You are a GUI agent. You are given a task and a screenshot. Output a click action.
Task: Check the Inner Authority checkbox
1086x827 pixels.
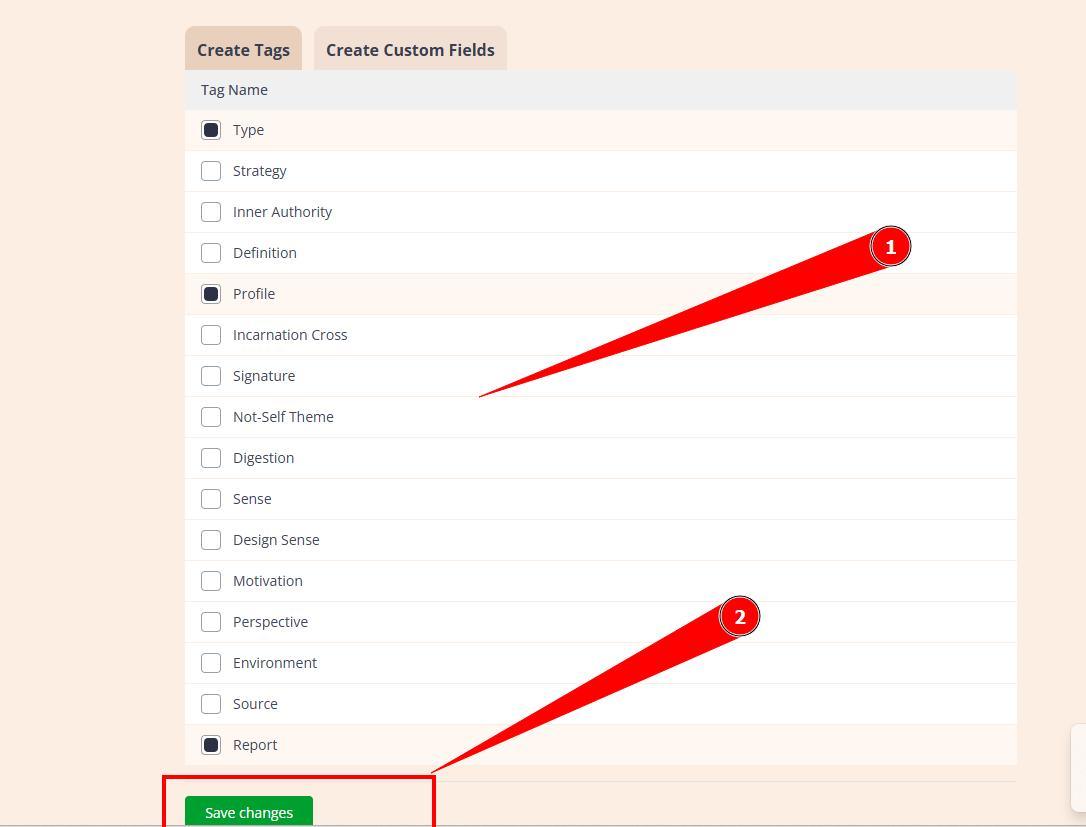pos(211,212)
